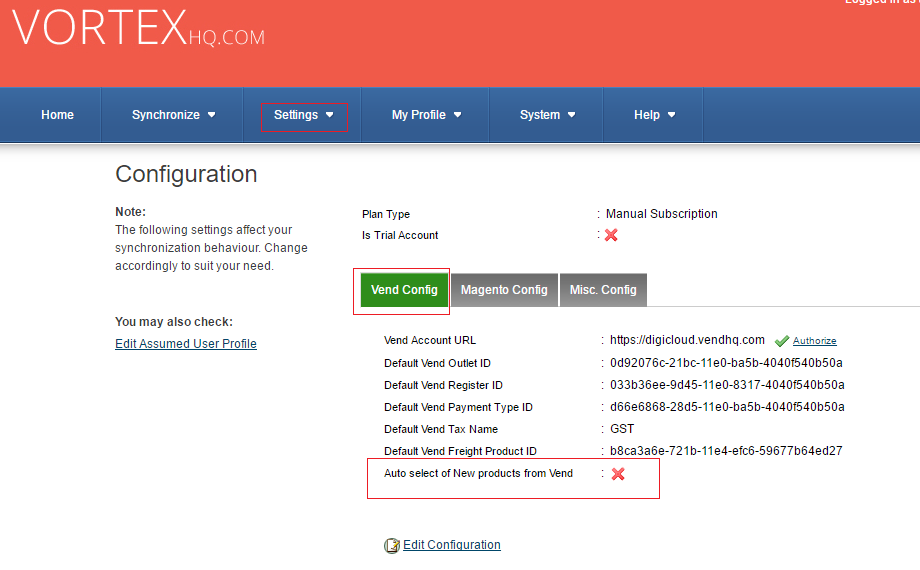The width and height of the screenshot is (920, 570).
Task: Click the Auto select of New products label
Action: point(478,474)
